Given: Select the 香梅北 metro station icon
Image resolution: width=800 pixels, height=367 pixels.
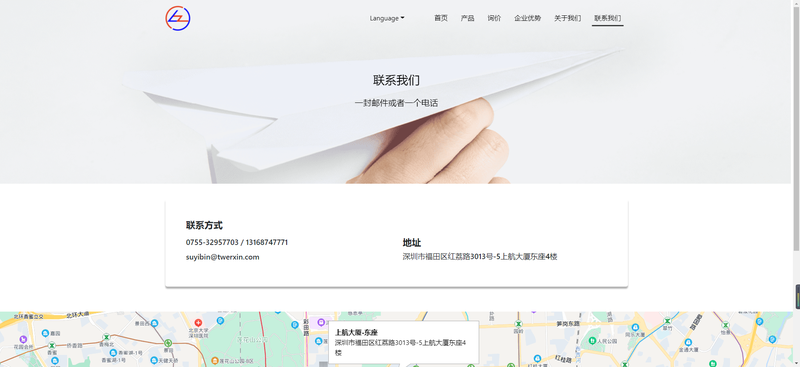Looking at the screenshot, I should coord(106,337).
